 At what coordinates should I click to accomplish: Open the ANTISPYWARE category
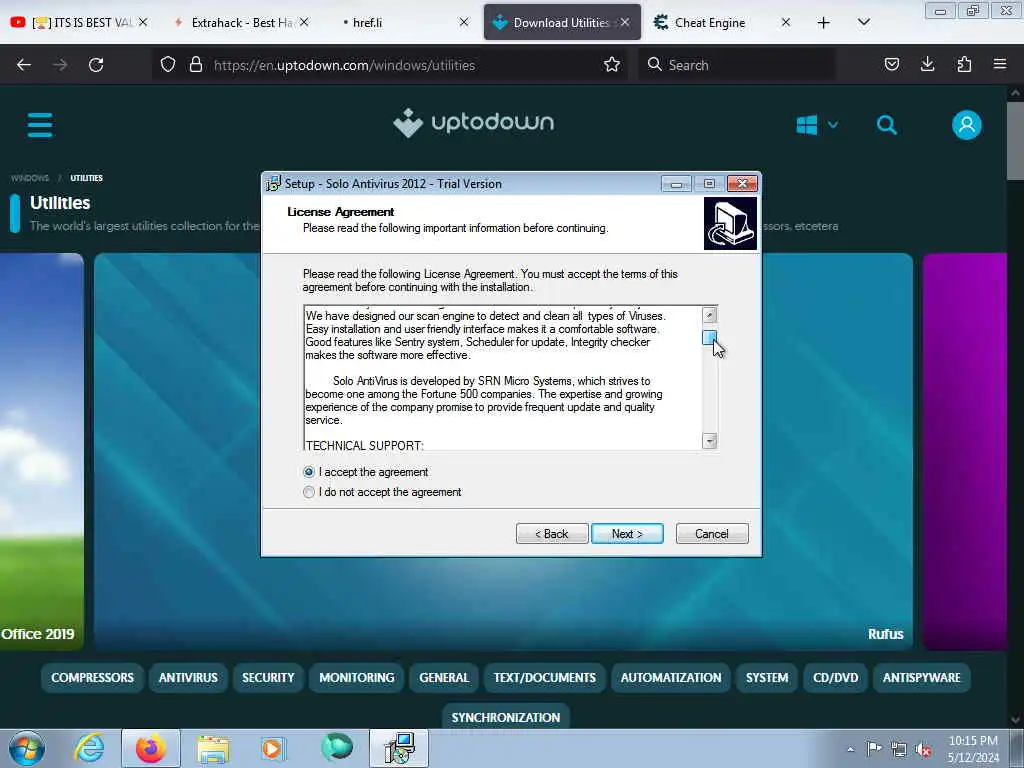click(x=921, y=678)
